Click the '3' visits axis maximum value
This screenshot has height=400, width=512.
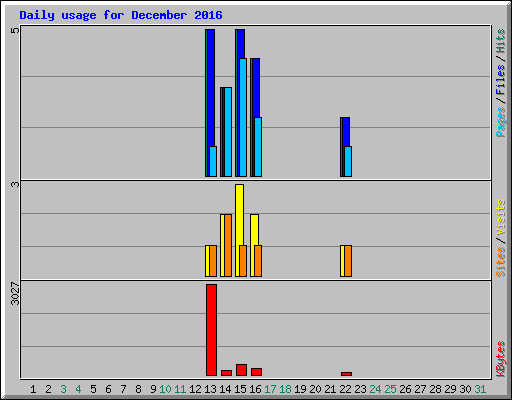pos(15,184)
